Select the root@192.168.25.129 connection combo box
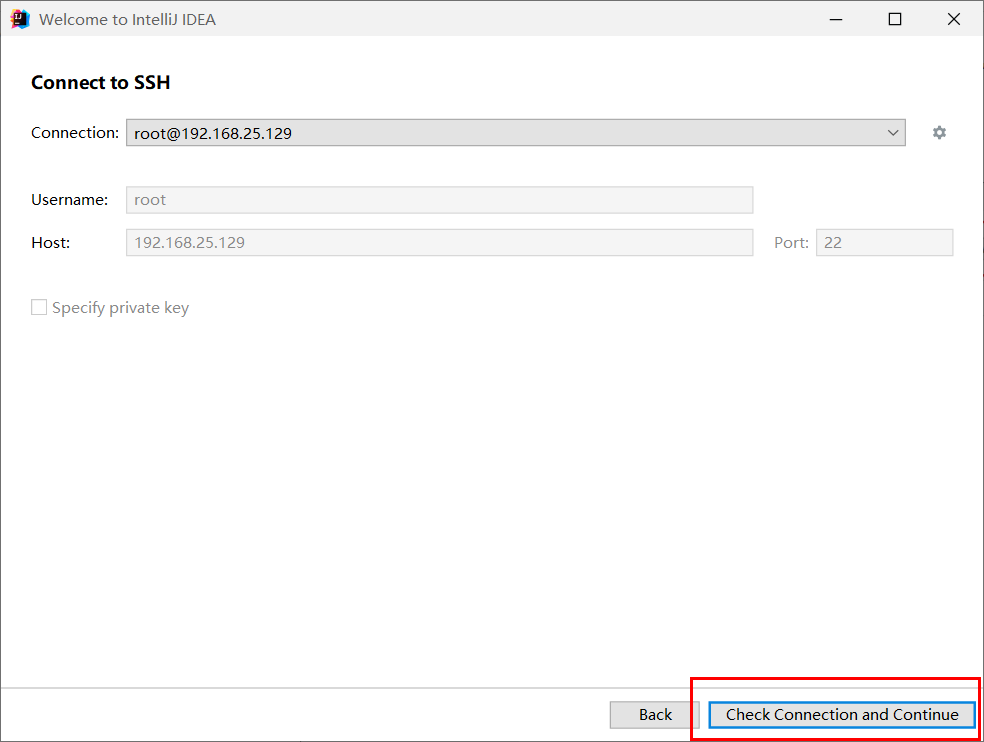The height and width of the screenshot is (742, 984). pyautogui.click(x=515, y=133)
